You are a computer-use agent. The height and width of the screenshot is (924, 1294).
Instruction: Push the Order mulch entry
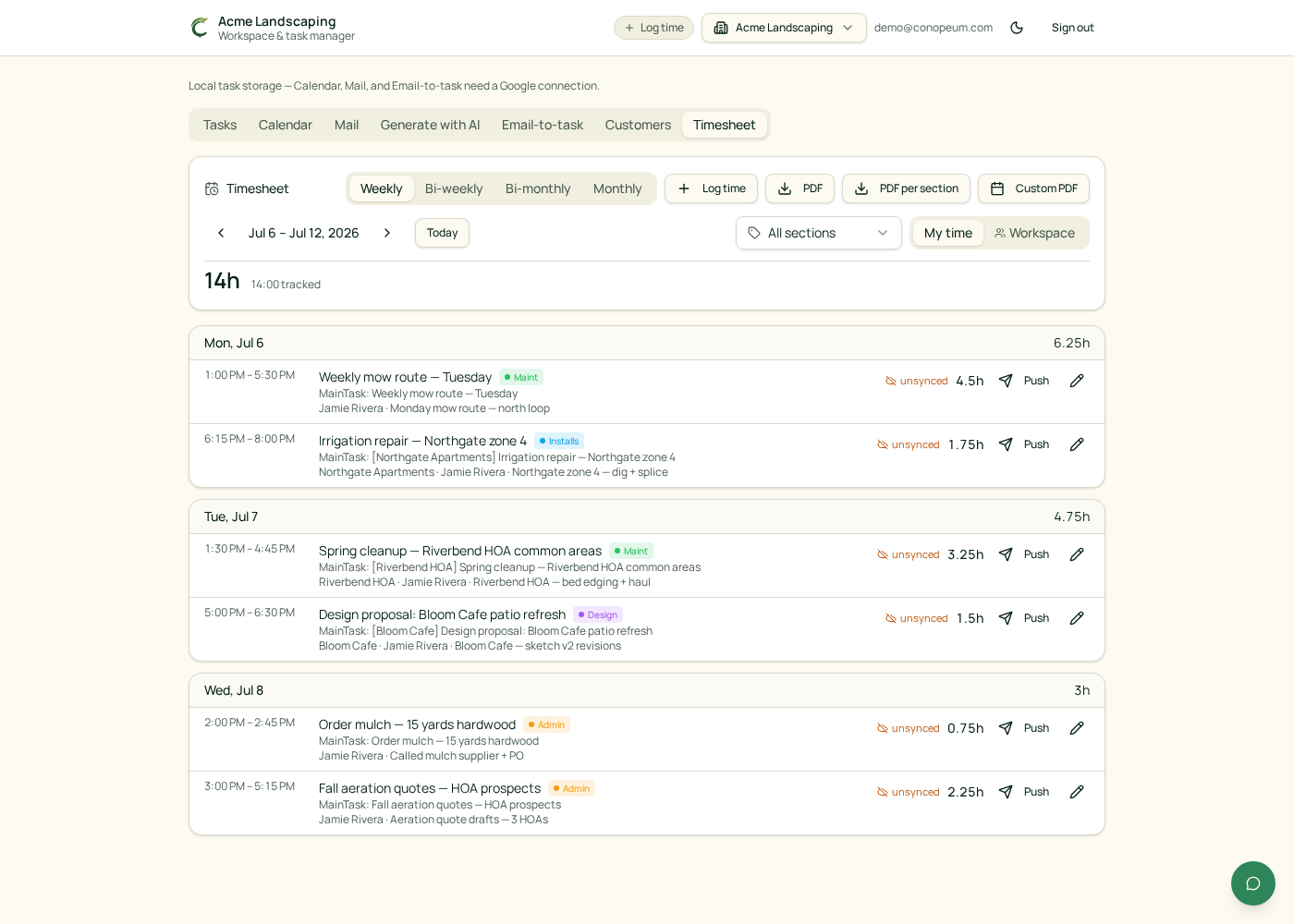1024,728
